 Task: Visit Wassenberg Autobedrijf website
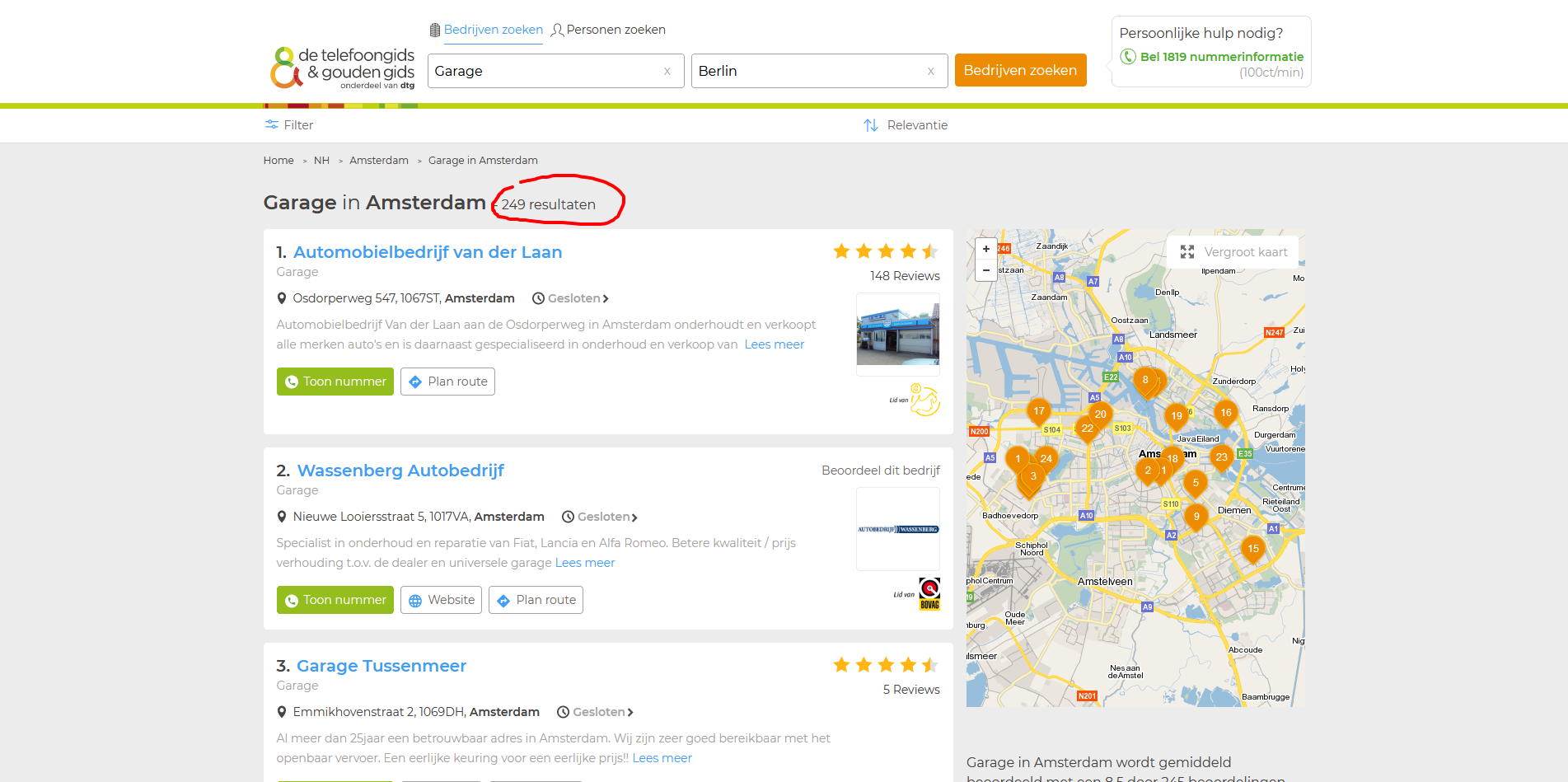coord(441,600)
